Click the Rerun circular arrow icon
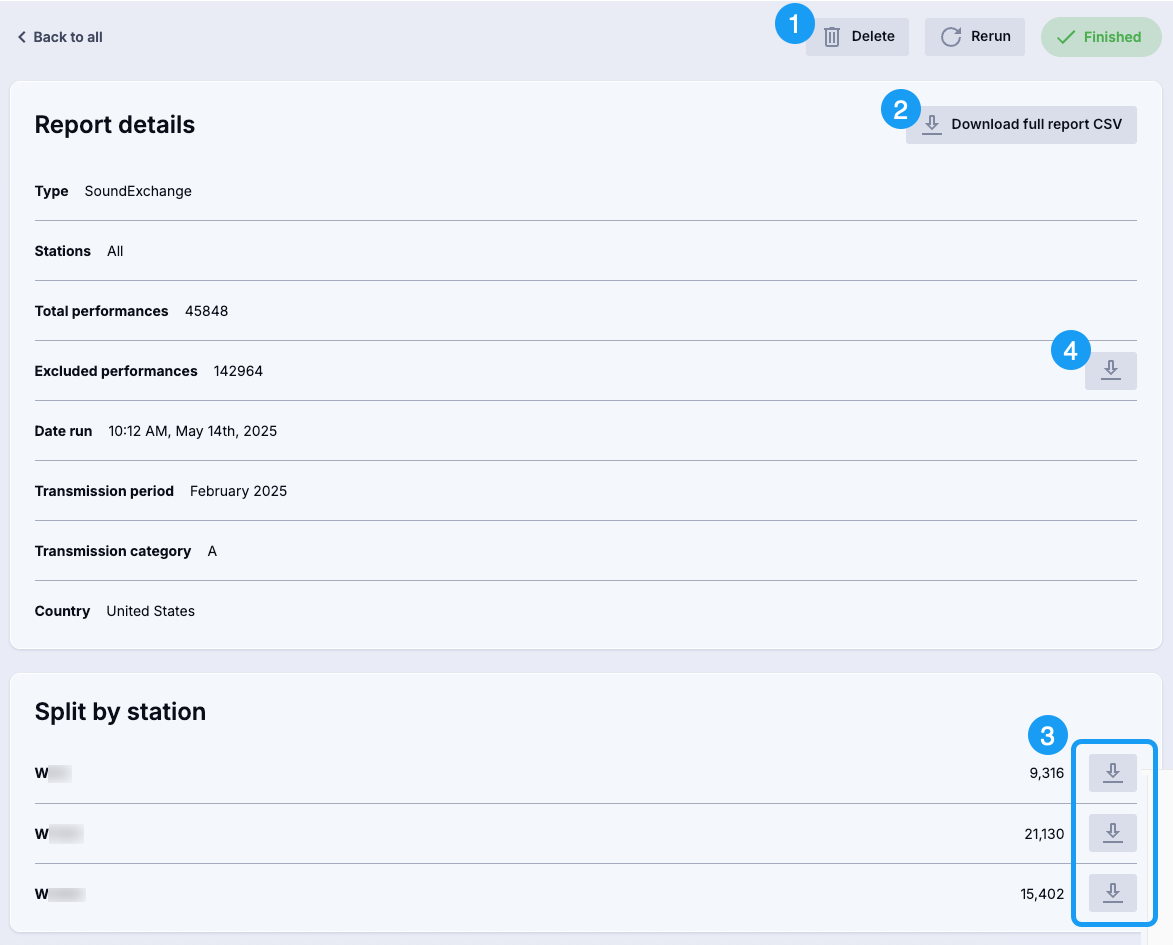1173x945 pixels. tap(951, 37)
